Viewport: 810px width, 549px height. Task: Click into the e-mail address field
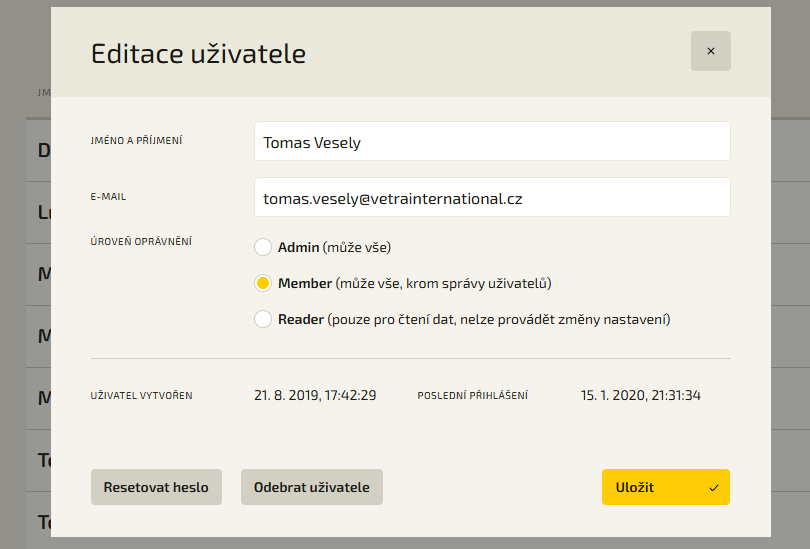pos(492,198)
